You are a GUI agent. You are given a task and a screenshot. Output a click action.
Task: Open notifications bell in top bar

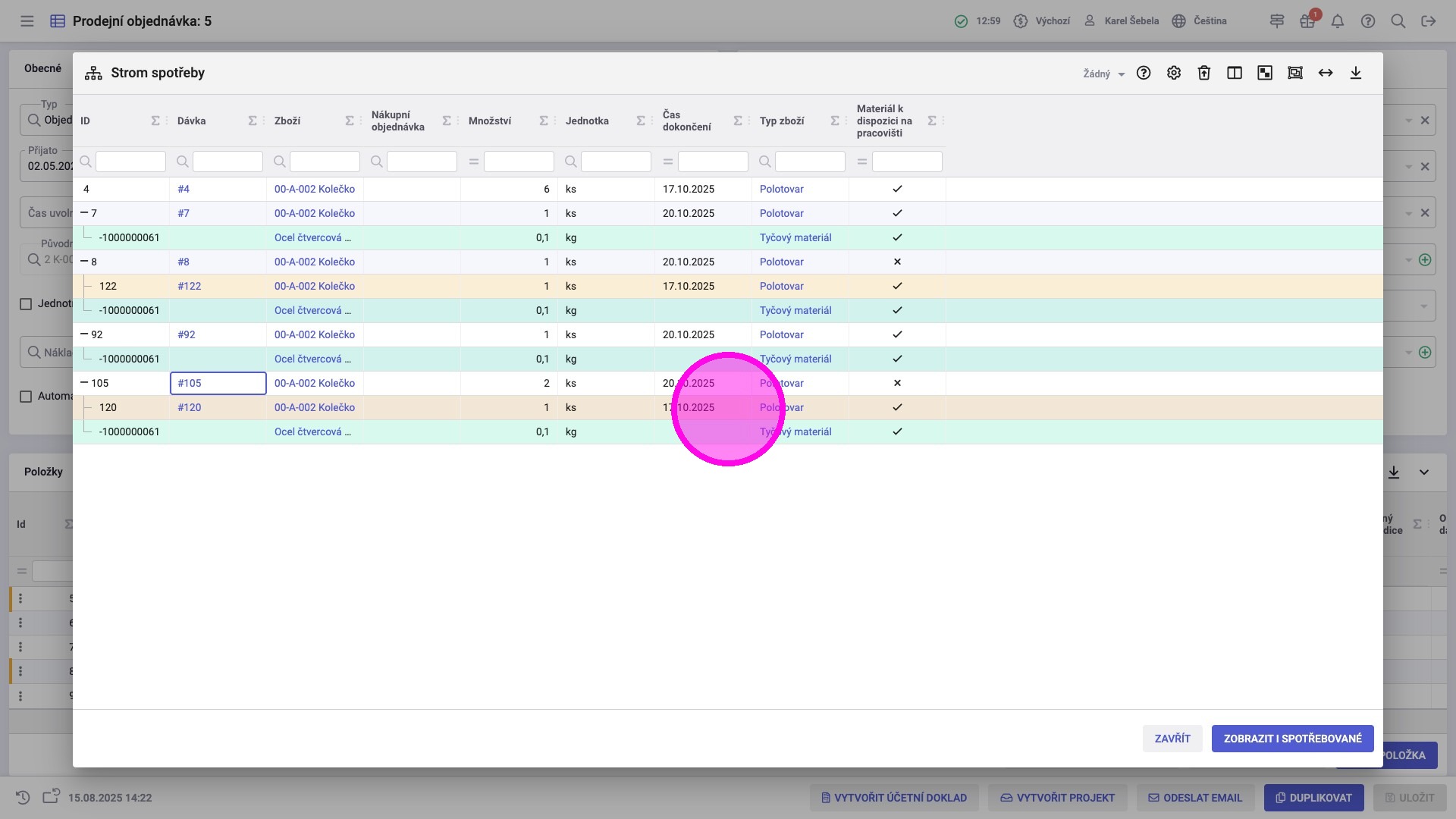[x=1338, y=21]
